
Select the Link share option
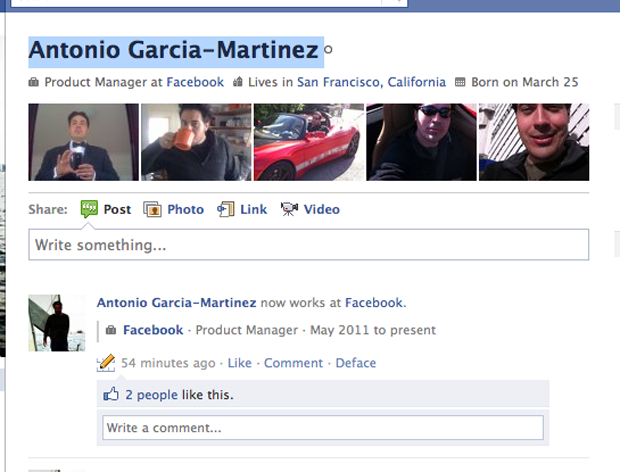242,209
